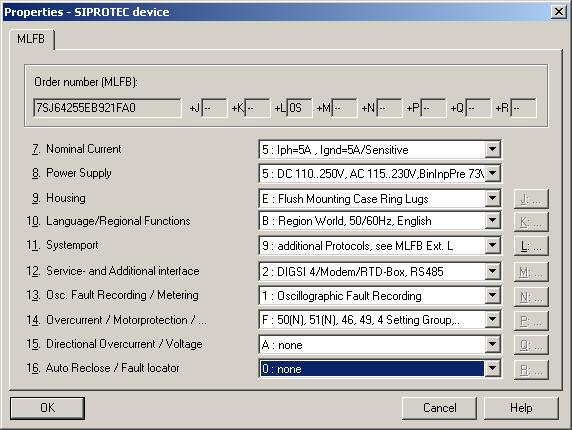Click the 'Nominal Current' label

click(84, 149)
